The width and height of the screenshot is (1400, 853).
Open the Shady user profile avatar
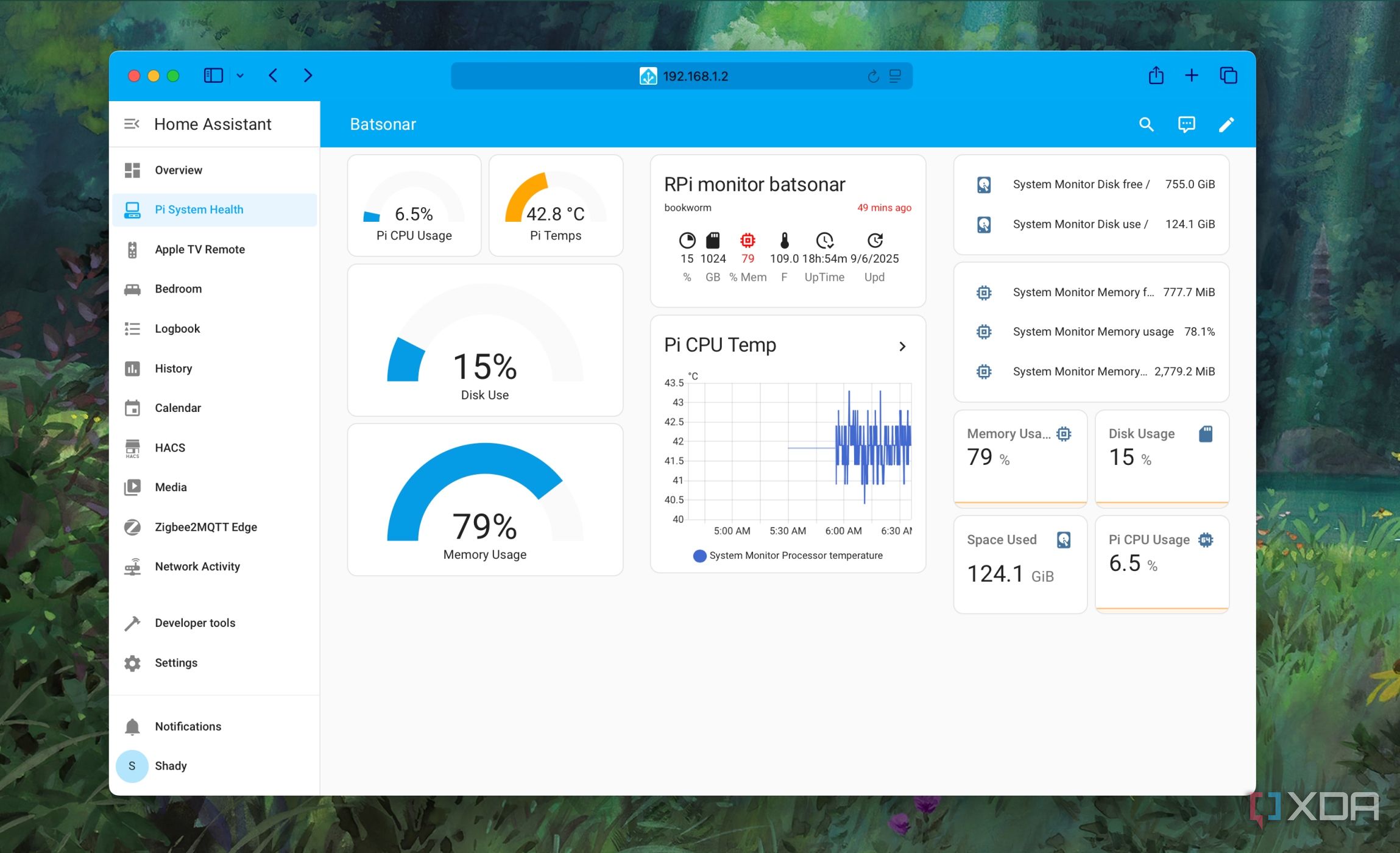[132, 766]
